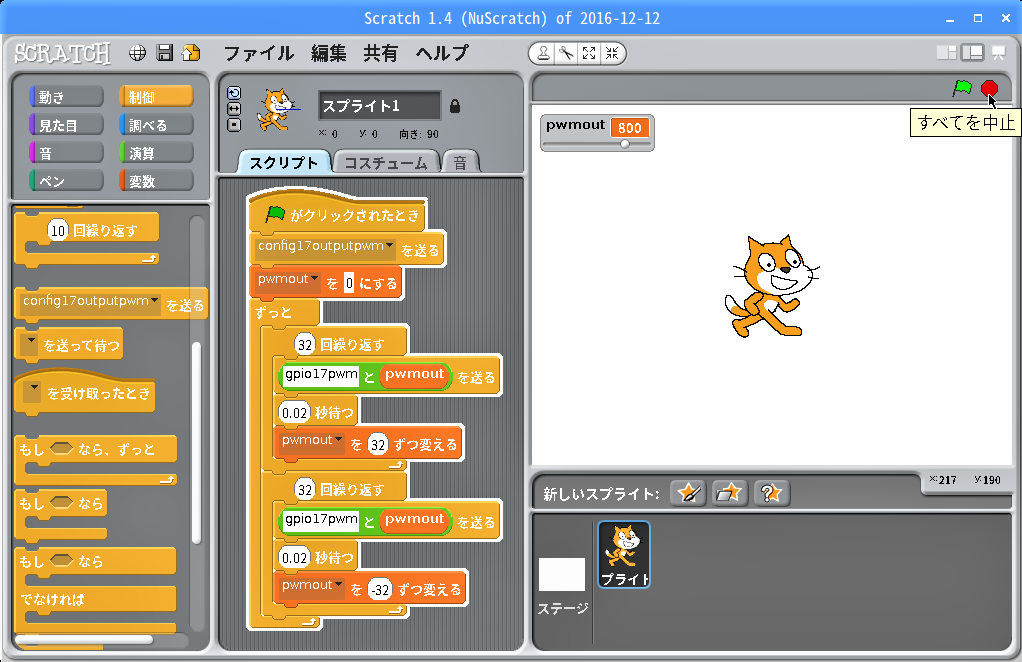
Task: Select the grow sprite tool
Action: click(x=589, y=53)
